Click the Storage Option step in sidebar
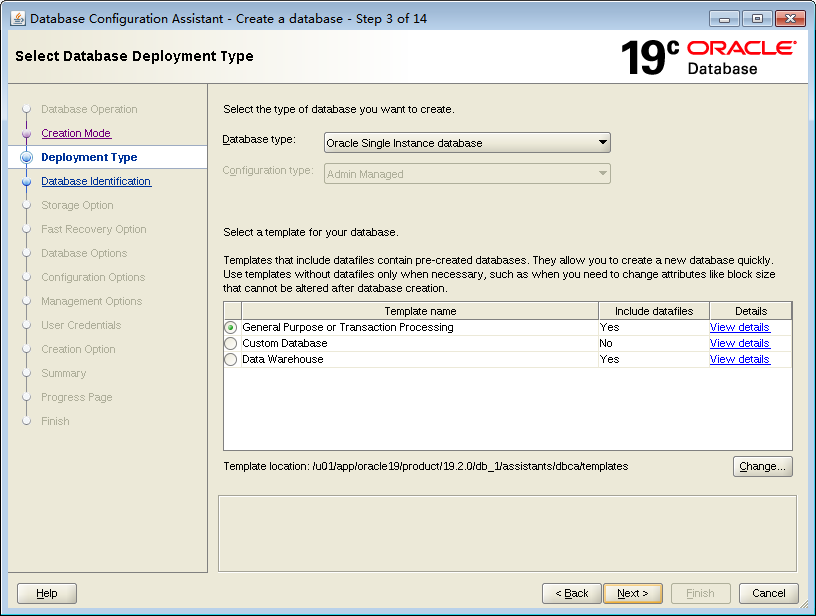Image resolution: width=816 pixels, height=616 pixels. tap(77, 205)
